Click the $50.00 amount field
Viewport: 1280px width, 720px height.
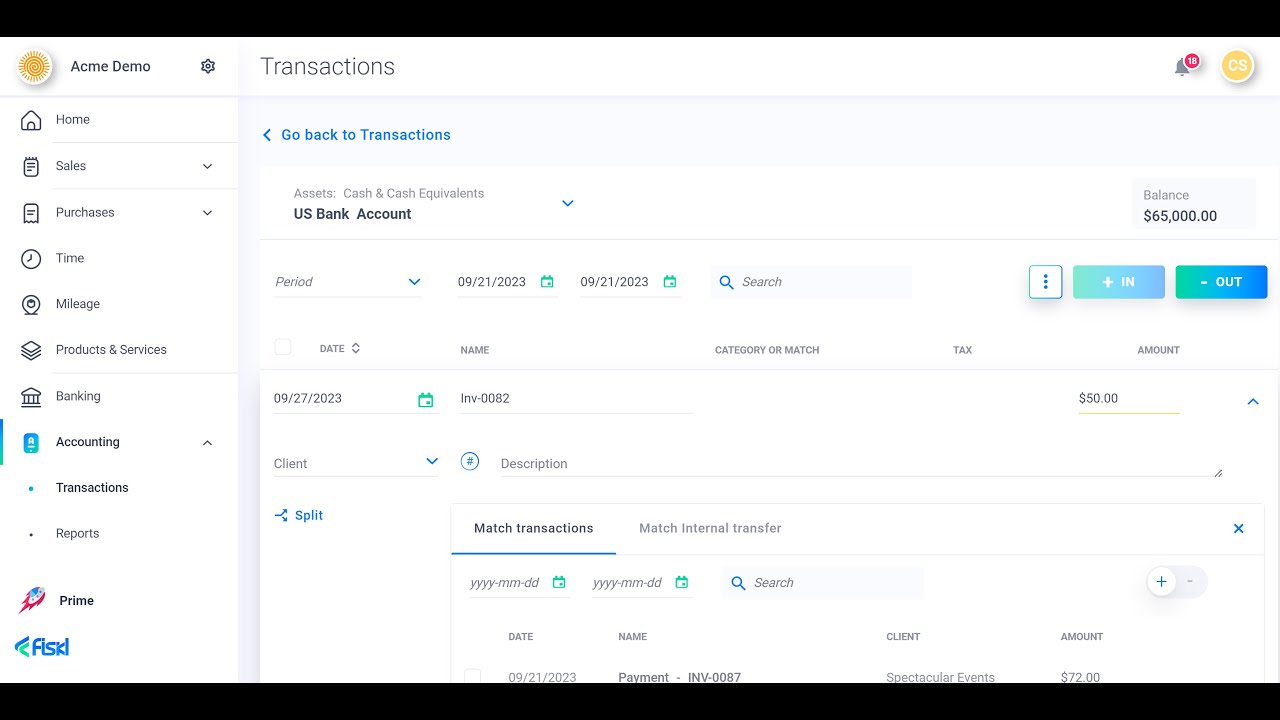[x=1129, y=398]
